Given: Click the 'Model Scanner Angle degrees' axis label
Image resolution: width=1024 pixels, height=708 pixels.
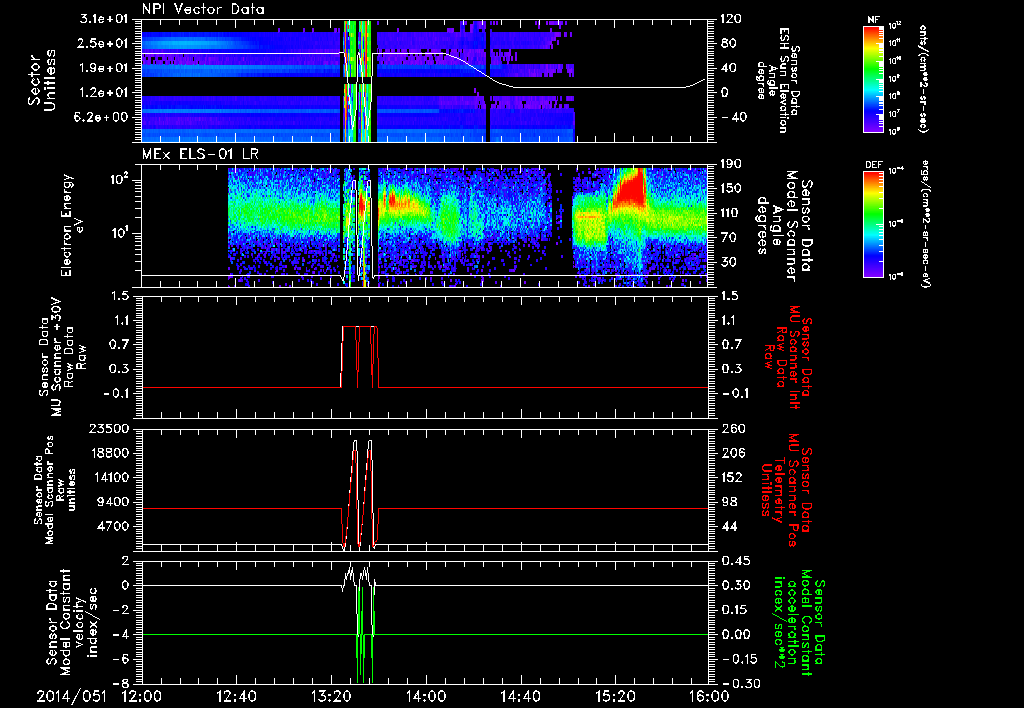Looking at the screenshot, I should [x=784, y=225].
